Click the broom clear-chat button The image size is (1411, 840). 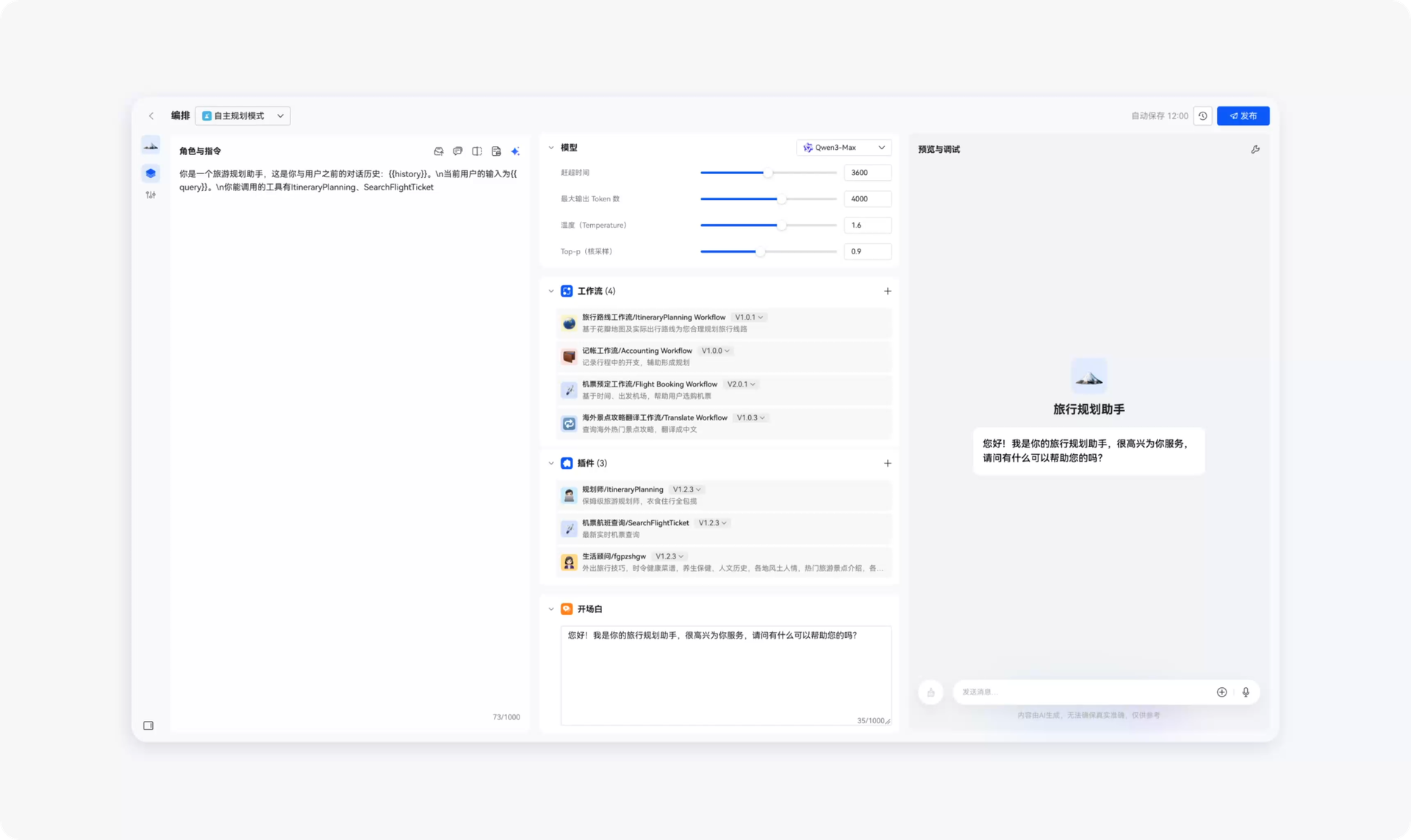930,692
